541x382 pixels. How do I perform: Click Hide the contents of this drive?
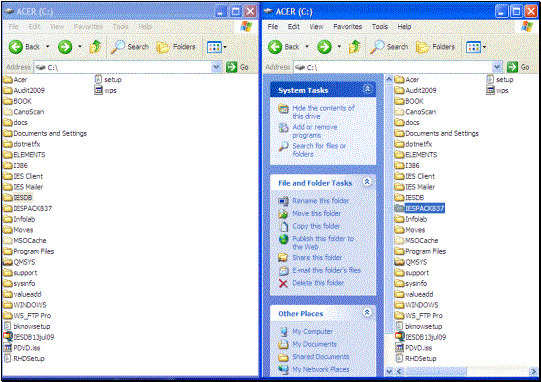[x=323, y=112]
